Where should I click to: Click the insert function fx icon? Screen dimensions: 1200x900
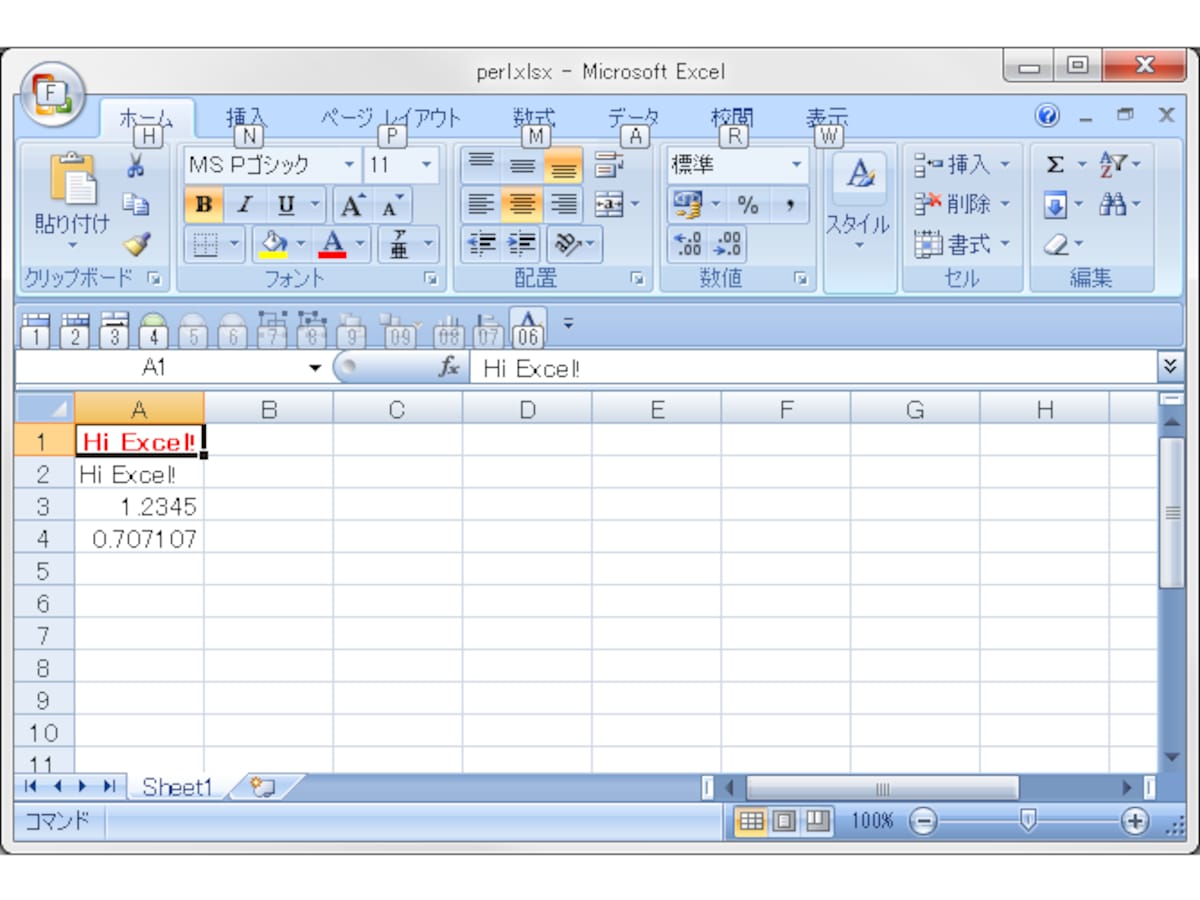pos(449,368)
